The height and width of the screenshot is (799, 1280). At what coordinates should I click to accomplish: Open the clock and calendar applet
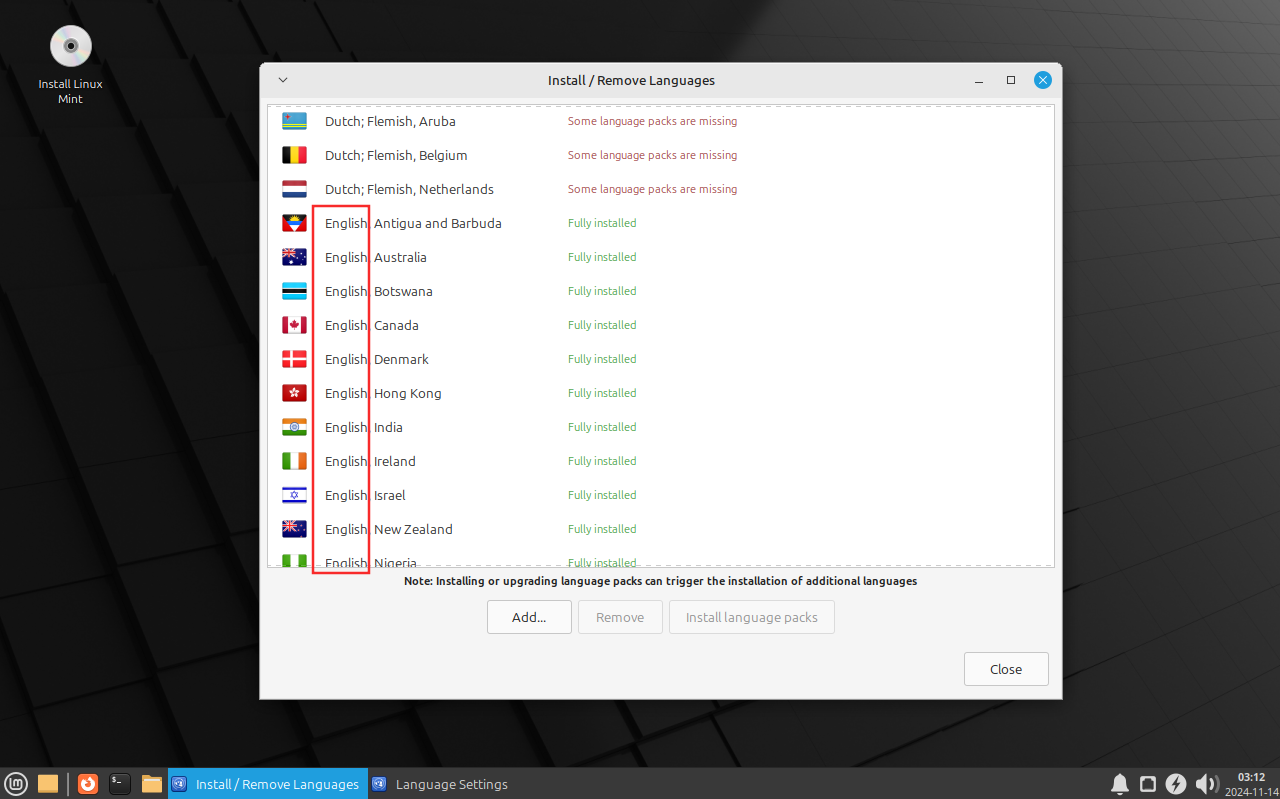click(1251, 784)
